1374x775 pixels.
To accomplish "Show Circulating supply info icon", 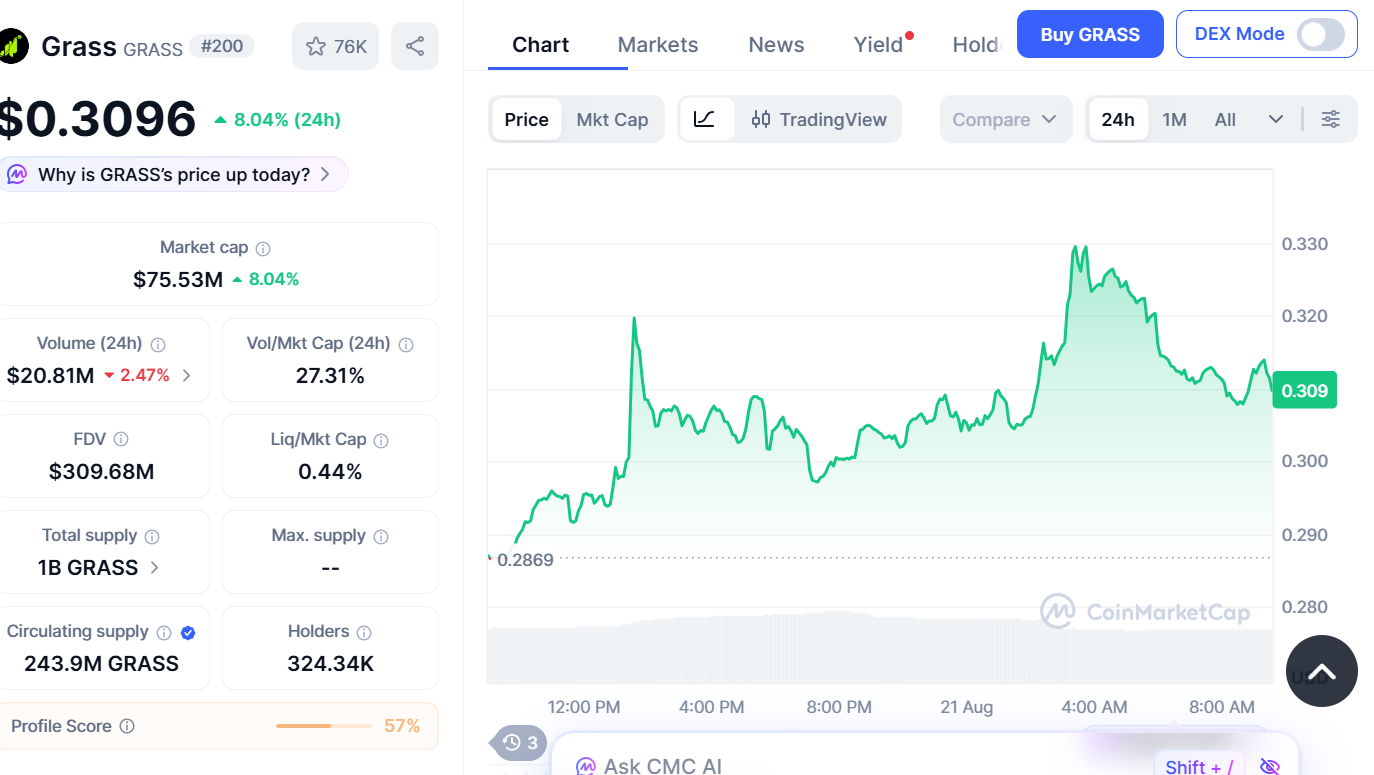I will 164,632.
